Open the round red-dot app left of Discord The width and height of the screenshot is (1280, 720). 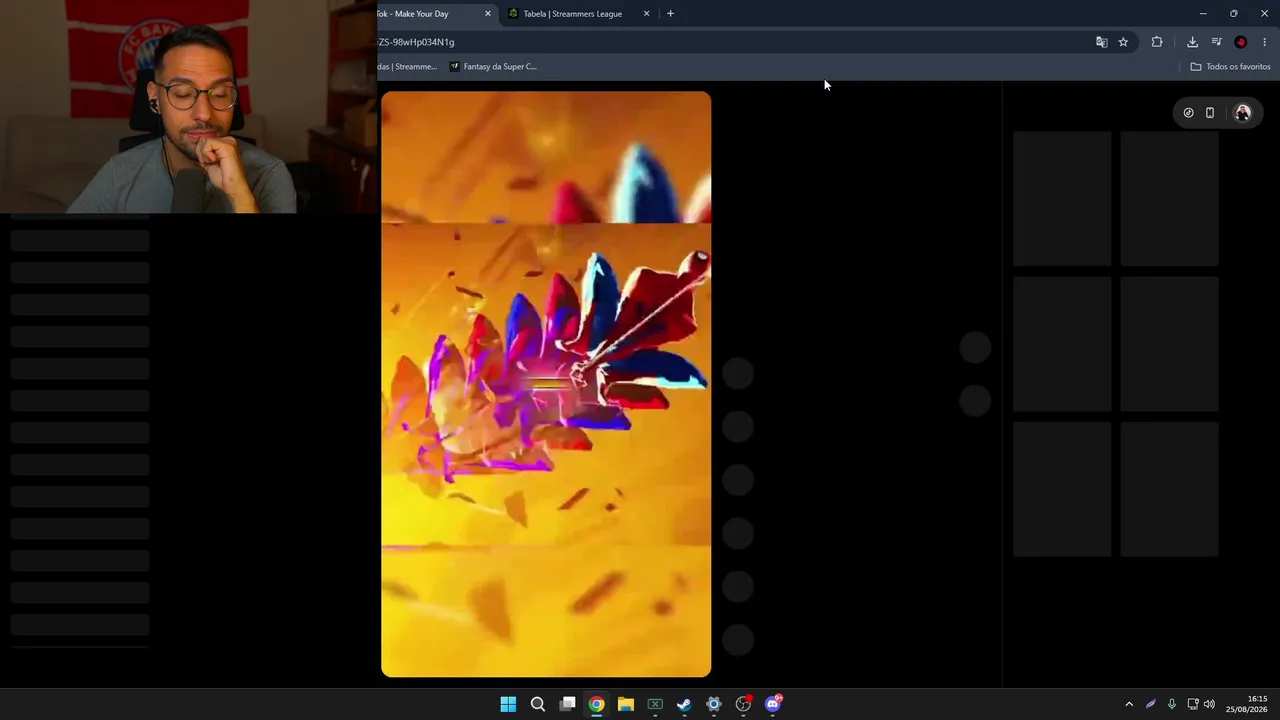743,704
